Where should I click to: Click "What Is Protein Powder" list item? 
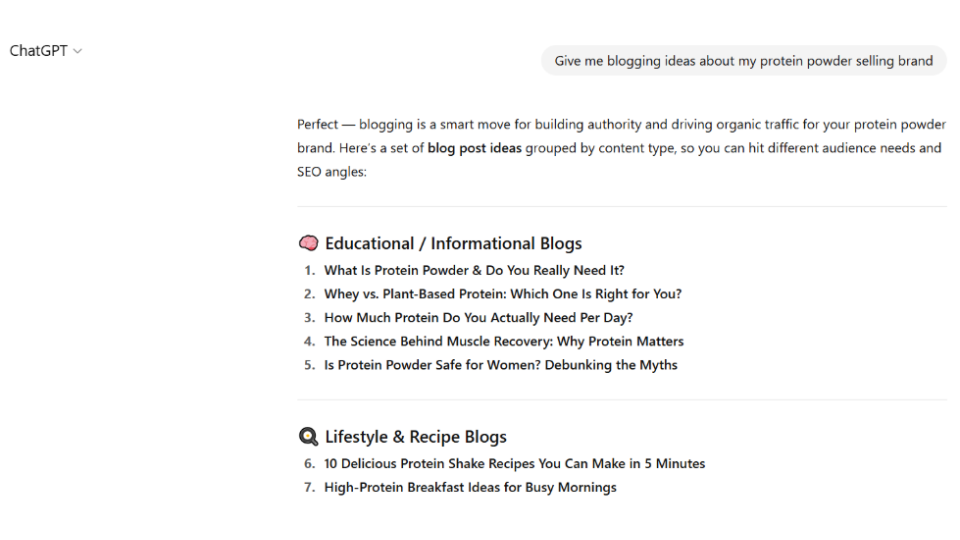(x=474, y=271)
